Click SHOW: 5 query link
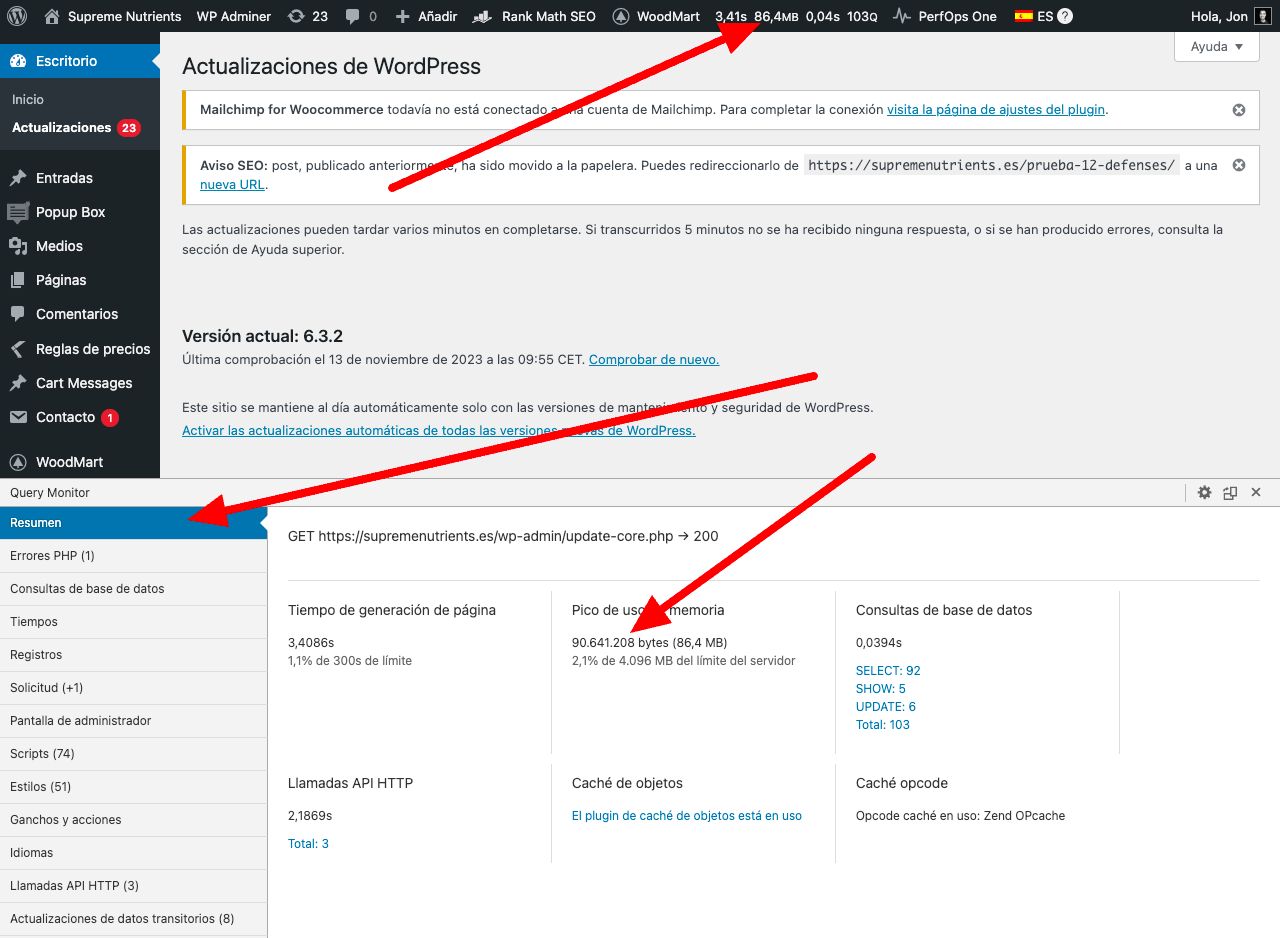 pyautogui.click(x=881, y=689)
